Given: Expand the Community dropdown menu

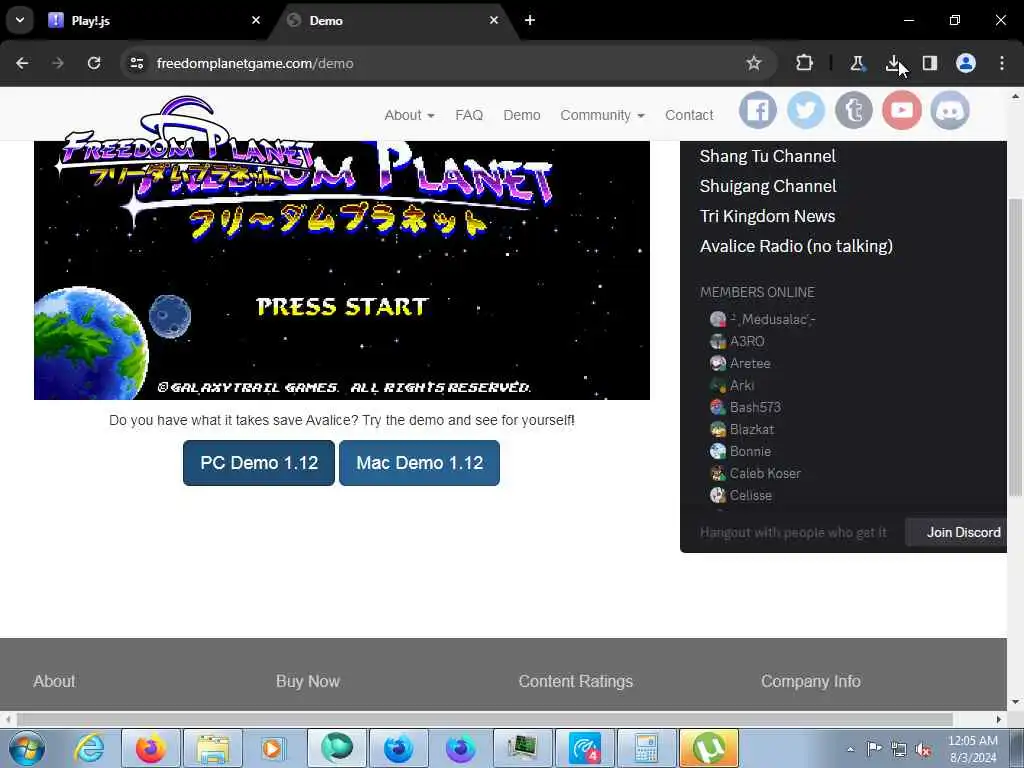Looking at the screenshot, I should click(x=602, y=115).
